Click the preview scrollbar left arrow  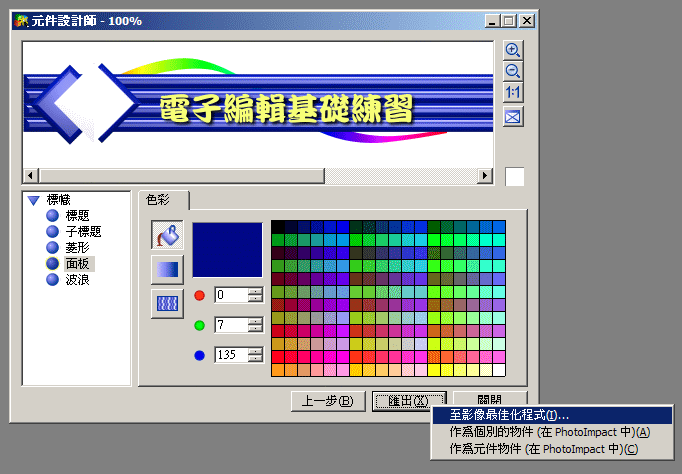click(30, 176)
